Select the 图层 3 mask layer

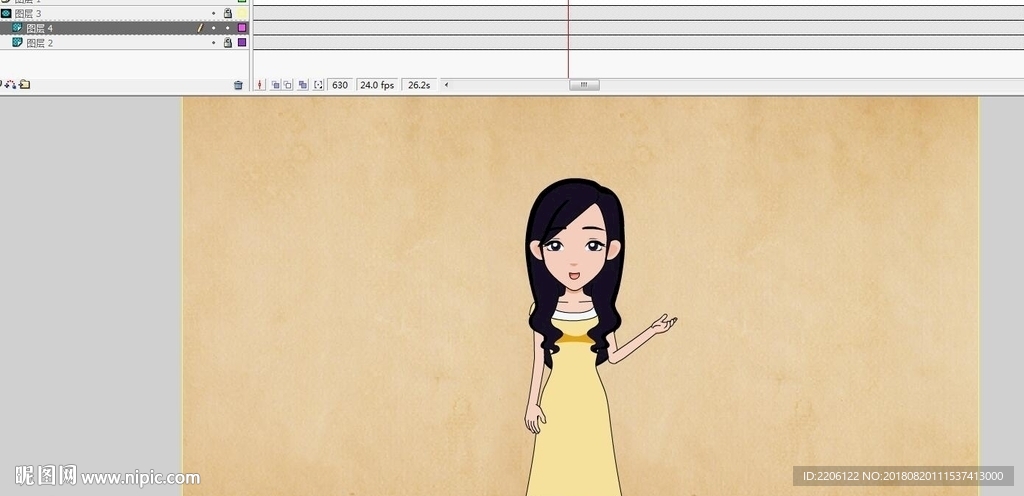click(124, 13)
